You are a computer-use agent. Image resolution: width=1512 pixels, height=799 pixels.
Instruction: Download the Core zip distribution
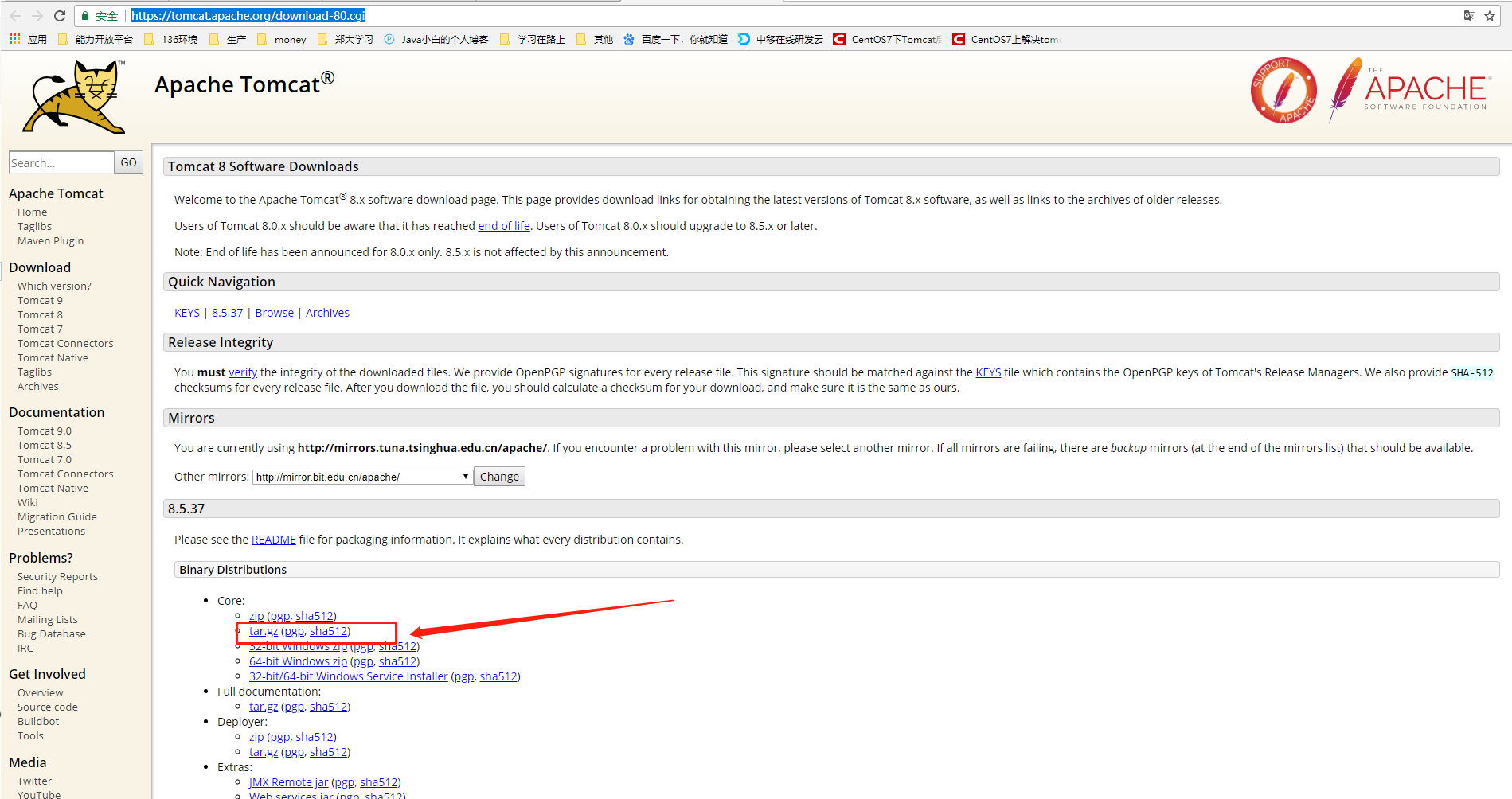pos(256,616)
